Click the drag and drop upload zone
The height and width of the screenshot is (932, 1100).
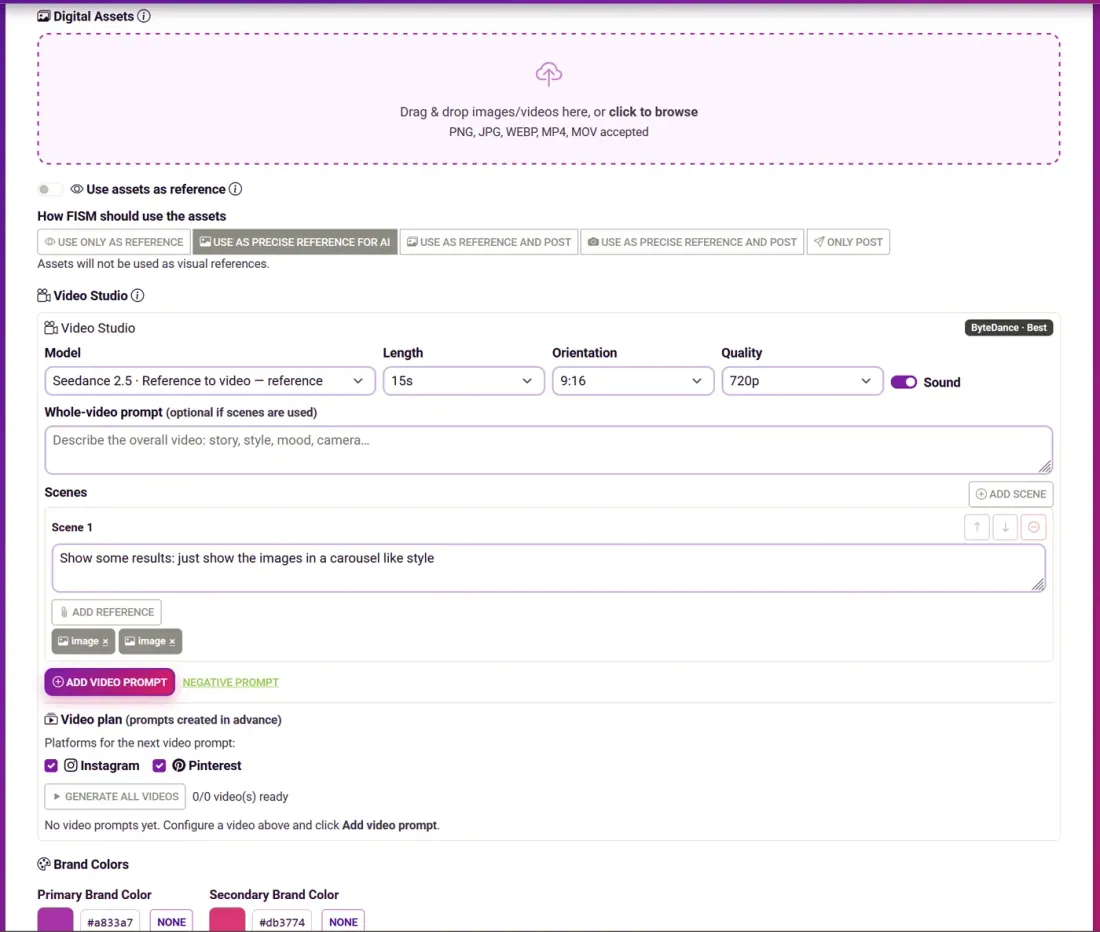click(549, 99)
